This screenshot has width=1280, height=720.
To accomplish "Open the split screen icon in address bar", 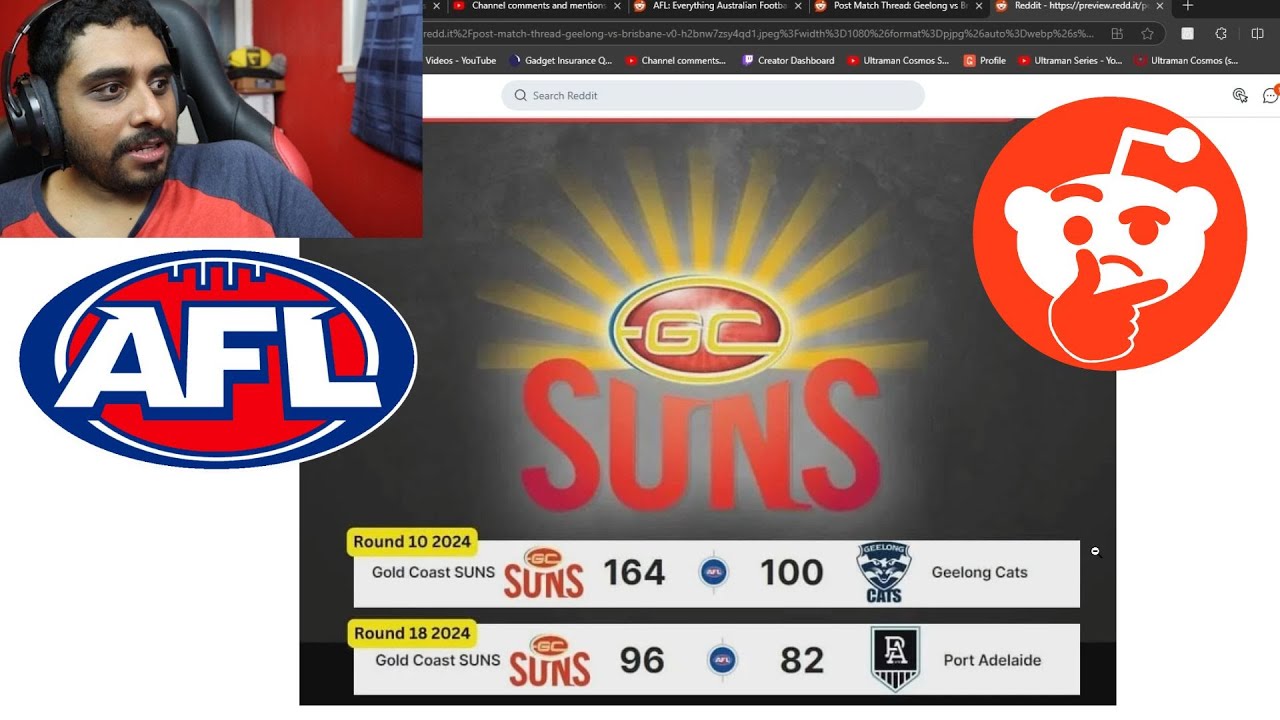I will (x=1117, y=33).
